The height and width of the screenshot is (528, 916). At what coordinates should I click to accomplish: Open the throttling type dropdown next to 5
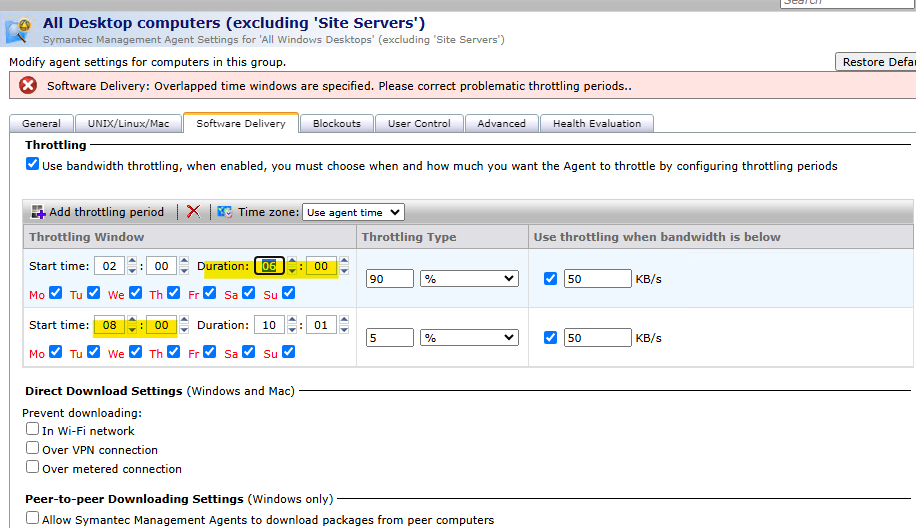click(x=469, y=338)
